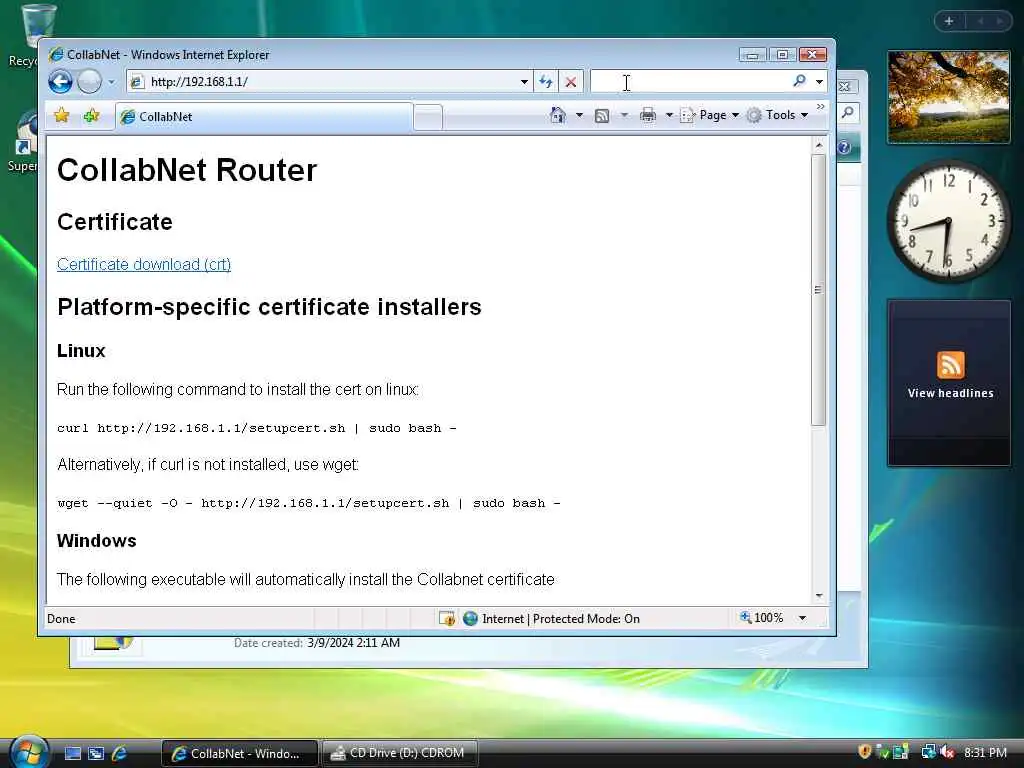Click 'Internet | Protected Mode: On' status text
1024x768 pixels.
pos(561,618)
